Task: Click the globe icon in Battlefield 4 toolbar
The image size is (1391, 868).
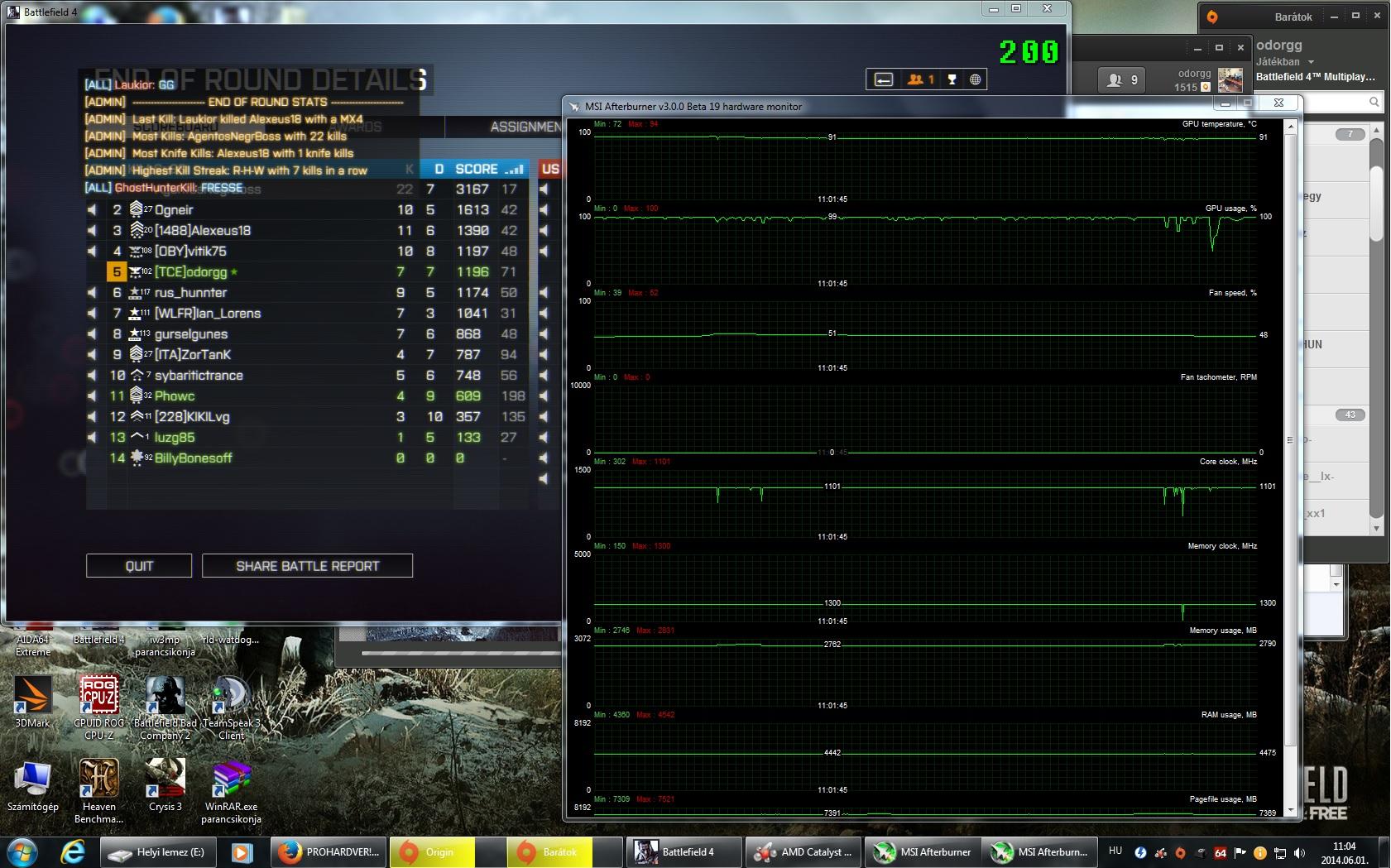Action: coord(976,79)
